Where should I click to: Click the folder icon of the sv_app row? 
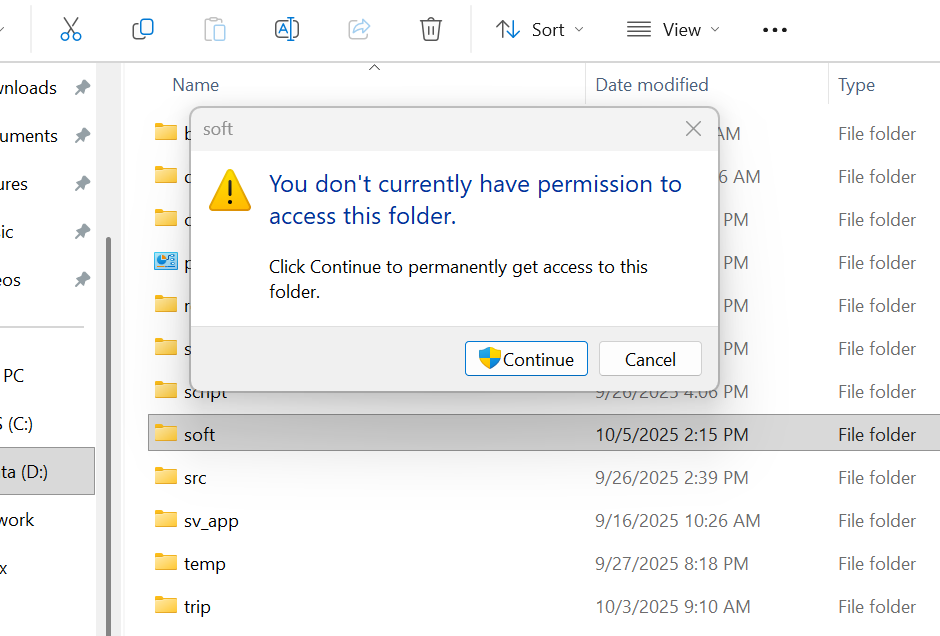coord(166,520)
